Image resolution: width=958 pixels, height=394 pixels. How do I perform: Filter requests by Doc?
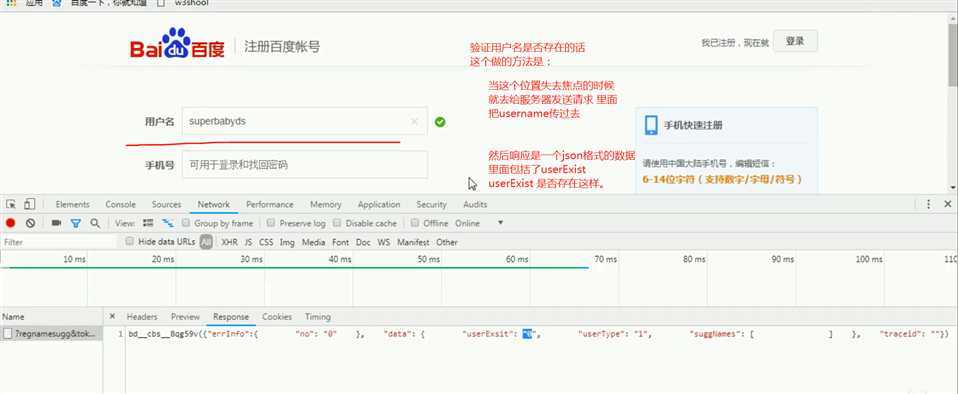click(x=363, y=242)
